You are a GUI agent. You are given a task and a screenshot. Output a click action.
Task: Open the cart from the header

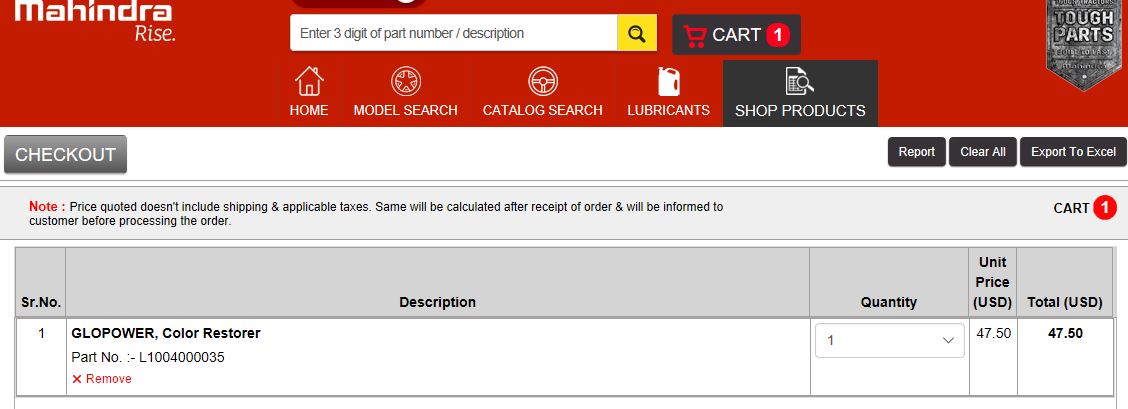coord(736,35)
